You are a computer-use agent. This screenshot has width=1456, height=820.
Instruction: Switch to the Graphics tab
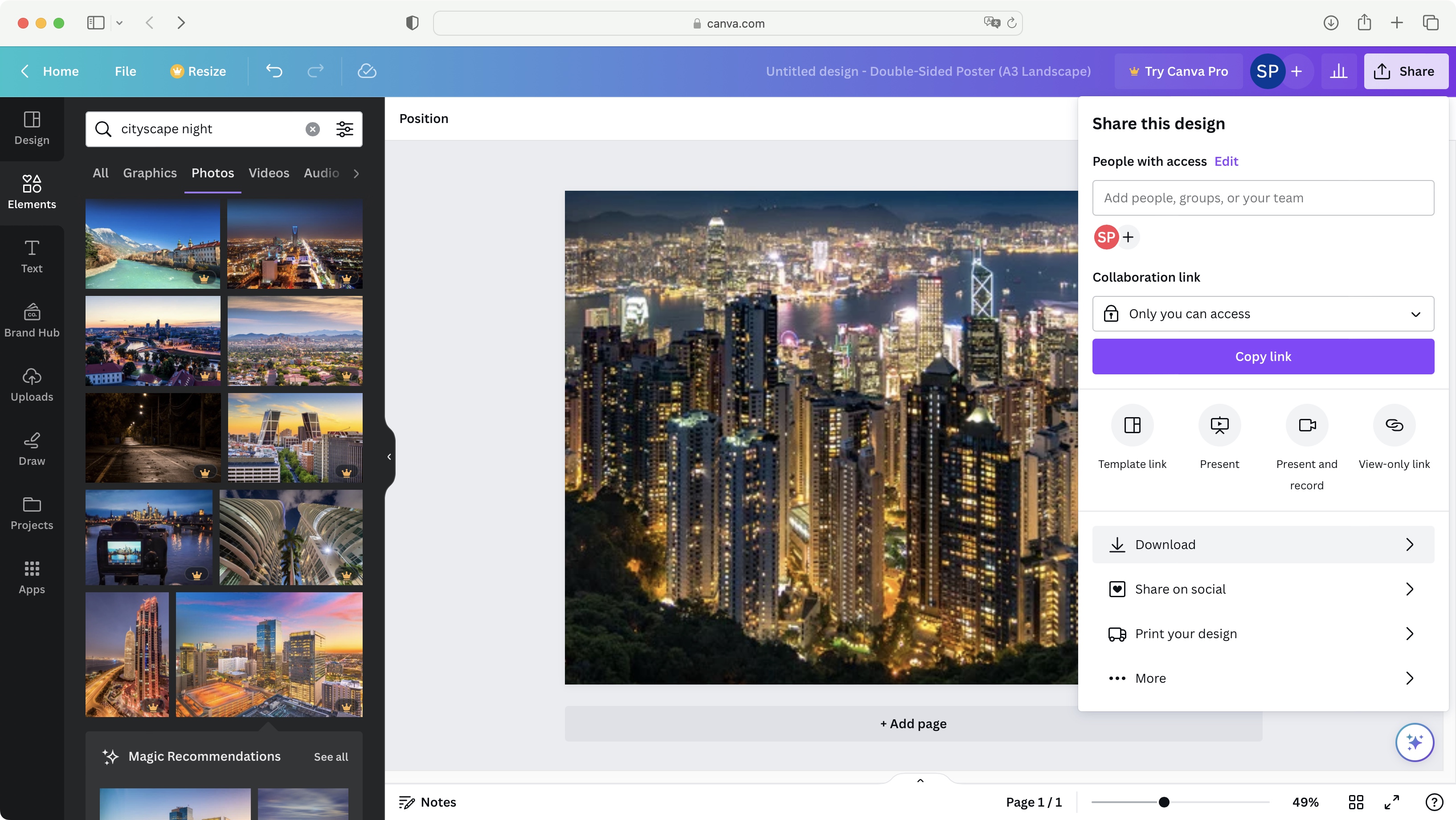(149, 173)
